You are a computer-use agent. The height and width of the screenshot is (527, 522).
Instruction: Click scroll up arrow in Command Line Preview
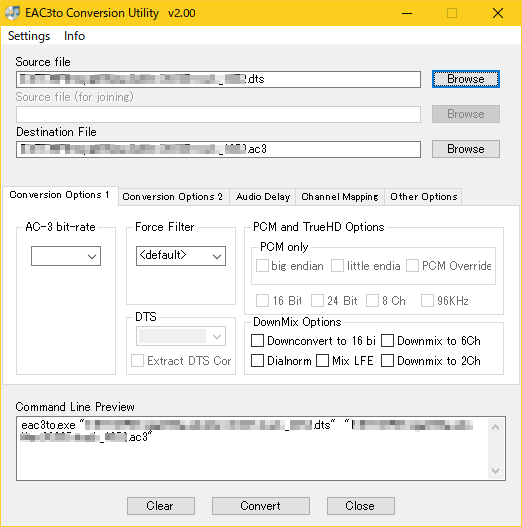[495, 427]
